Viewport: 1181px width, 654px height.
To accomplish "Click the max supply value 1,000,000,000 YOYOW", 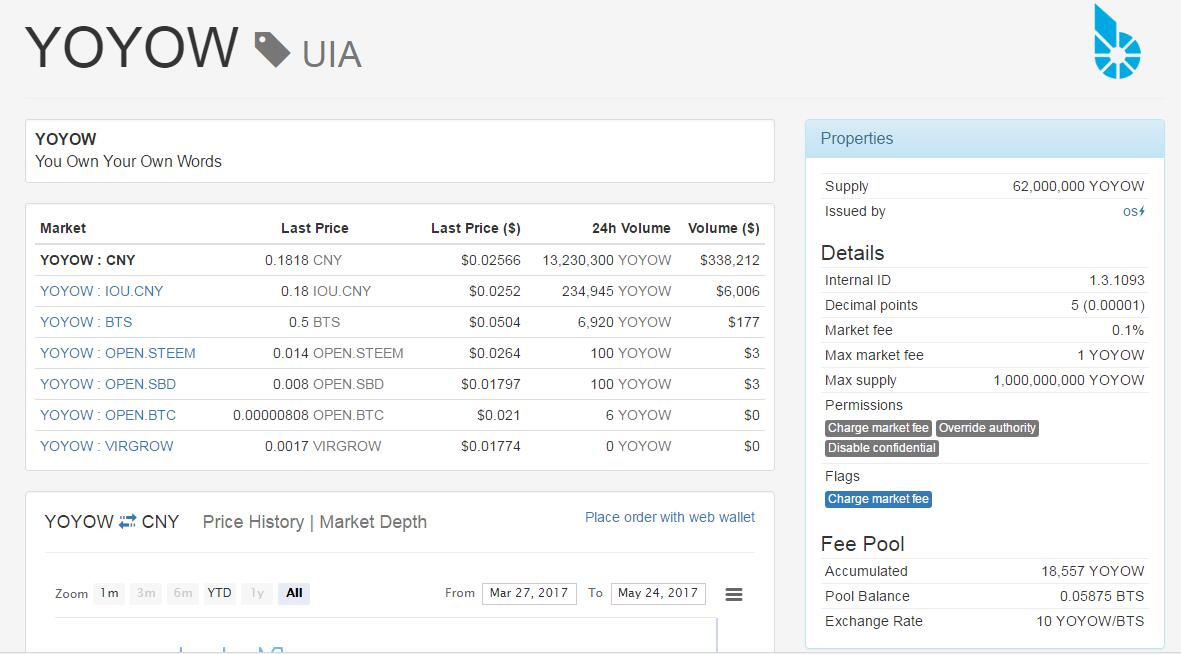I will pyautogui.click(x=1069, y=380).
